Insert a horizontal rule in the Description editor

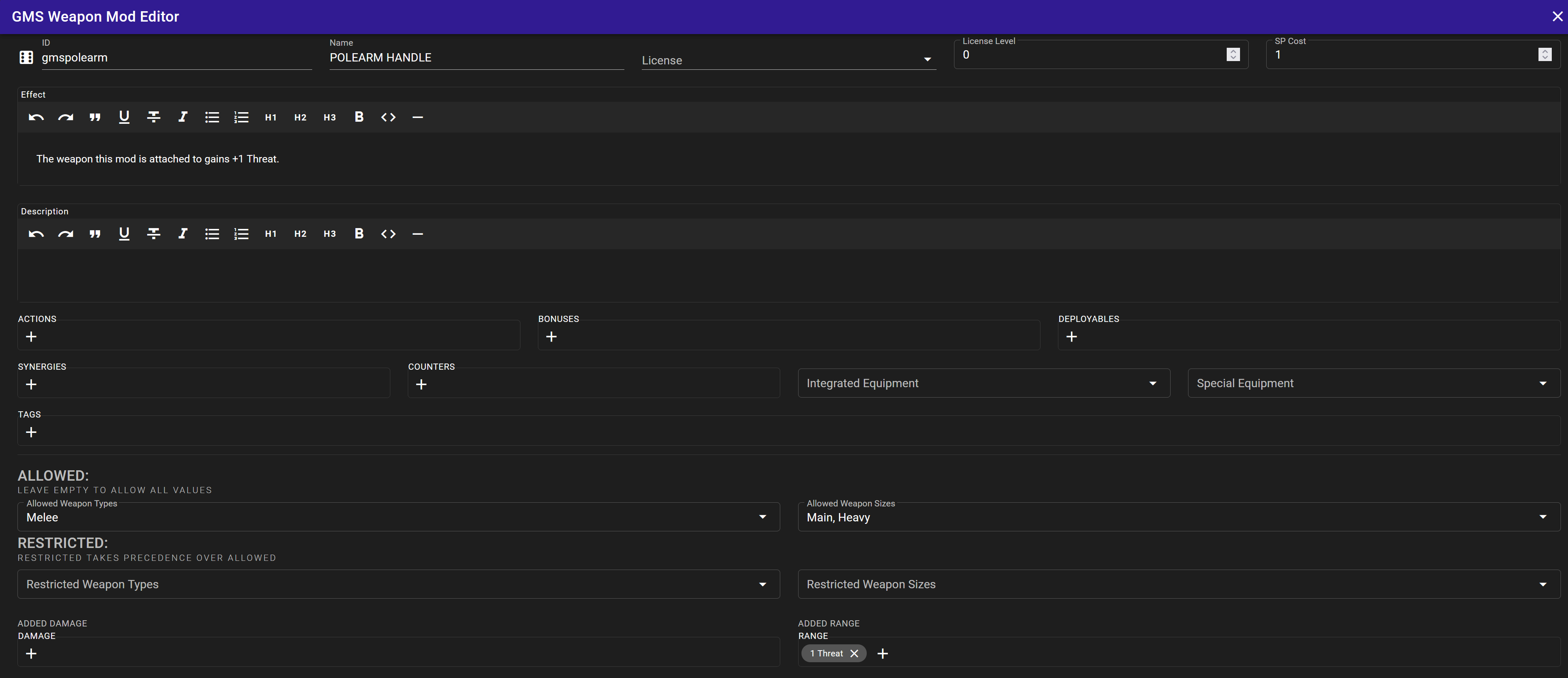pyautogui.click(x=417, y=233)
